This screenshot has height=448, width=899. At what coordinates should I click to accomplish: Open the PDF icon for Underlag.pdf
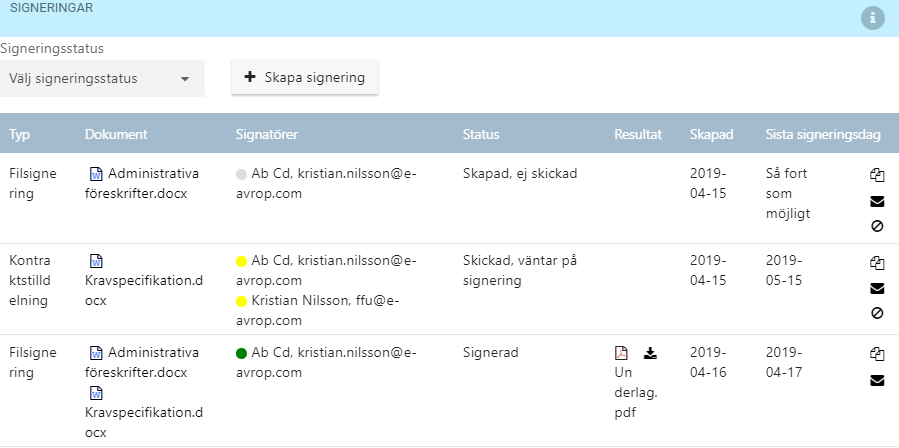[621, 353]
